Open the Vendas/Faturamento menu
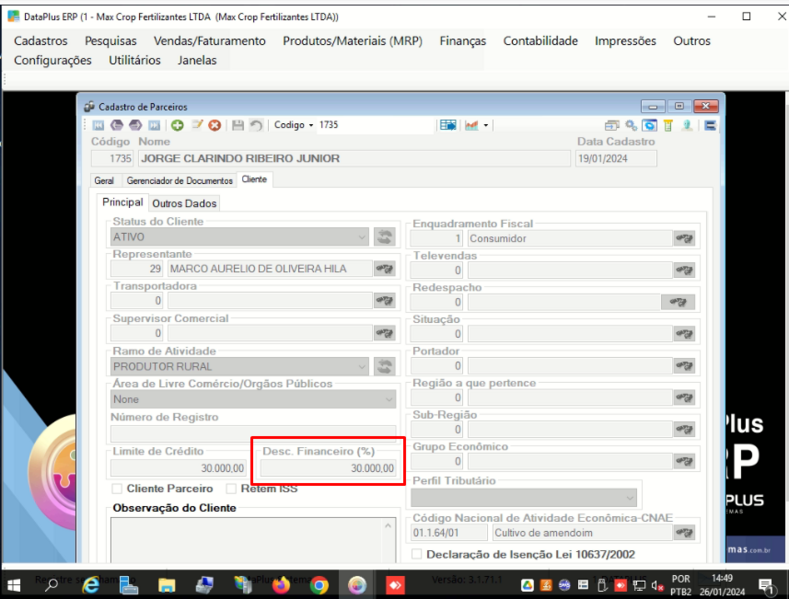 tap(210, 41)
